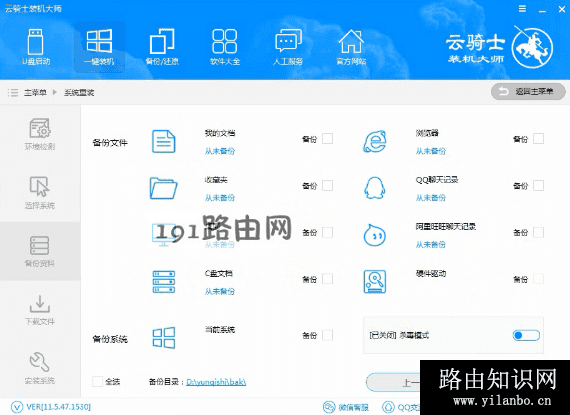The width and height of the screenshot is (570, 415).
Task: Check the 备份 box for C盘文档
Action: click(328, 279)
